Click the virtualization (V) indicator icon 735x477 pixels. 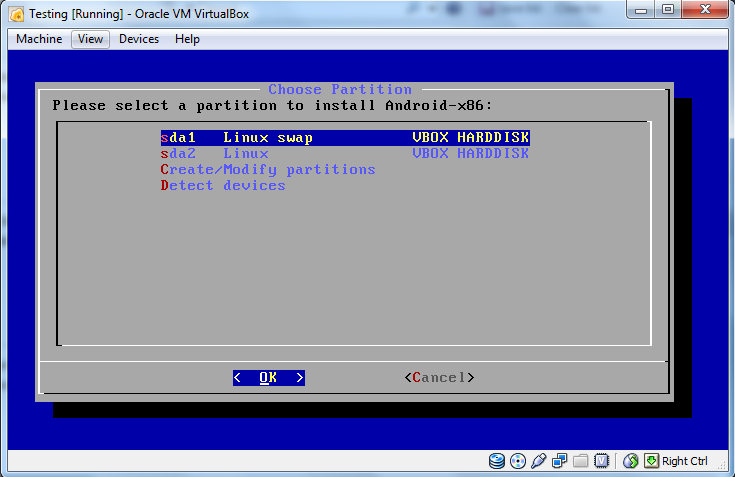[x=601, y=461]
